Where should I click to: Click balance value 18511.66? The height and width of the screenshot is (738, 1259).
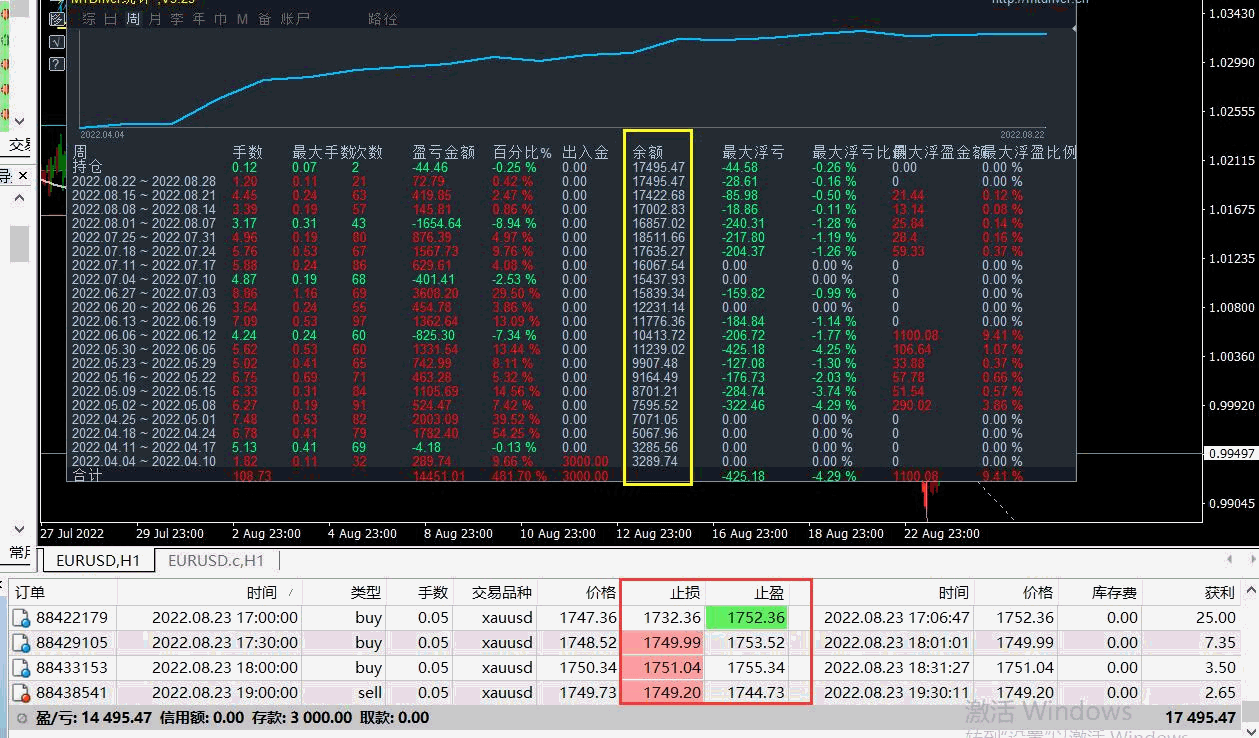(659, 238)
